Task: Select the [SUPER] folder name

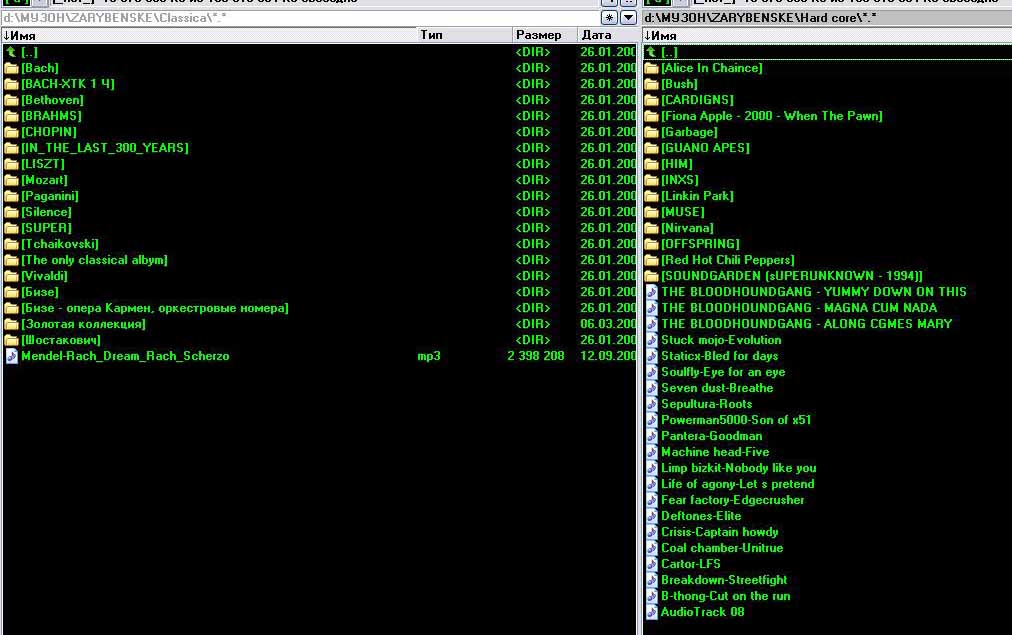Action: [46, 228]
